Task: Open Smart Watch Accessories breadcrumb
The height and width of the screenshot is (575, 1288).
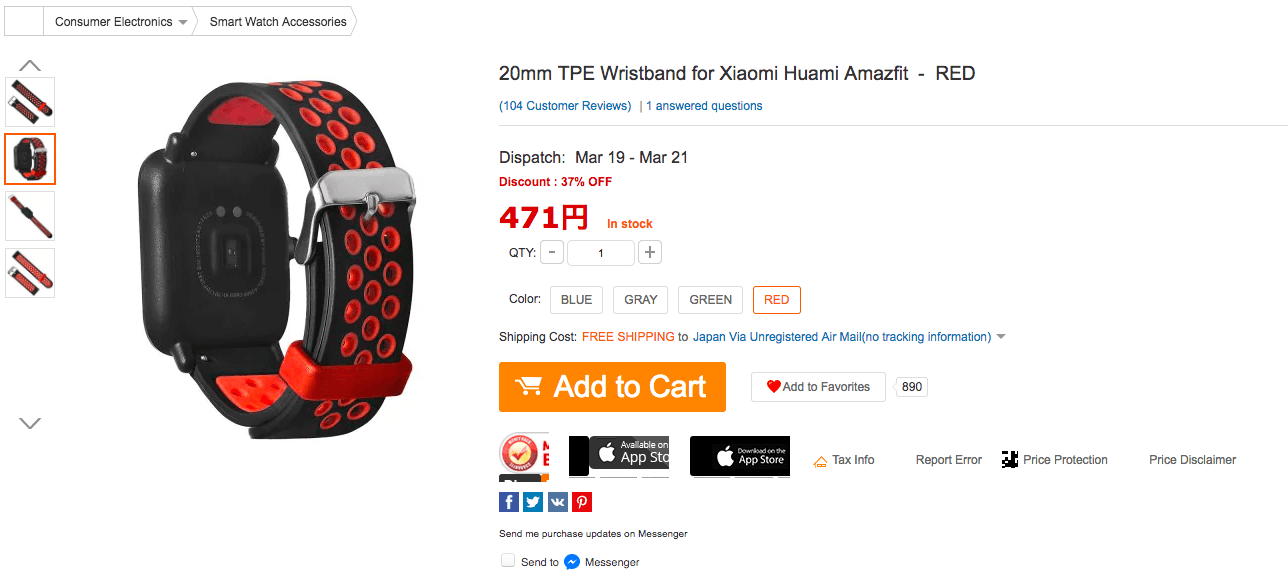Action: click(278, 22)
